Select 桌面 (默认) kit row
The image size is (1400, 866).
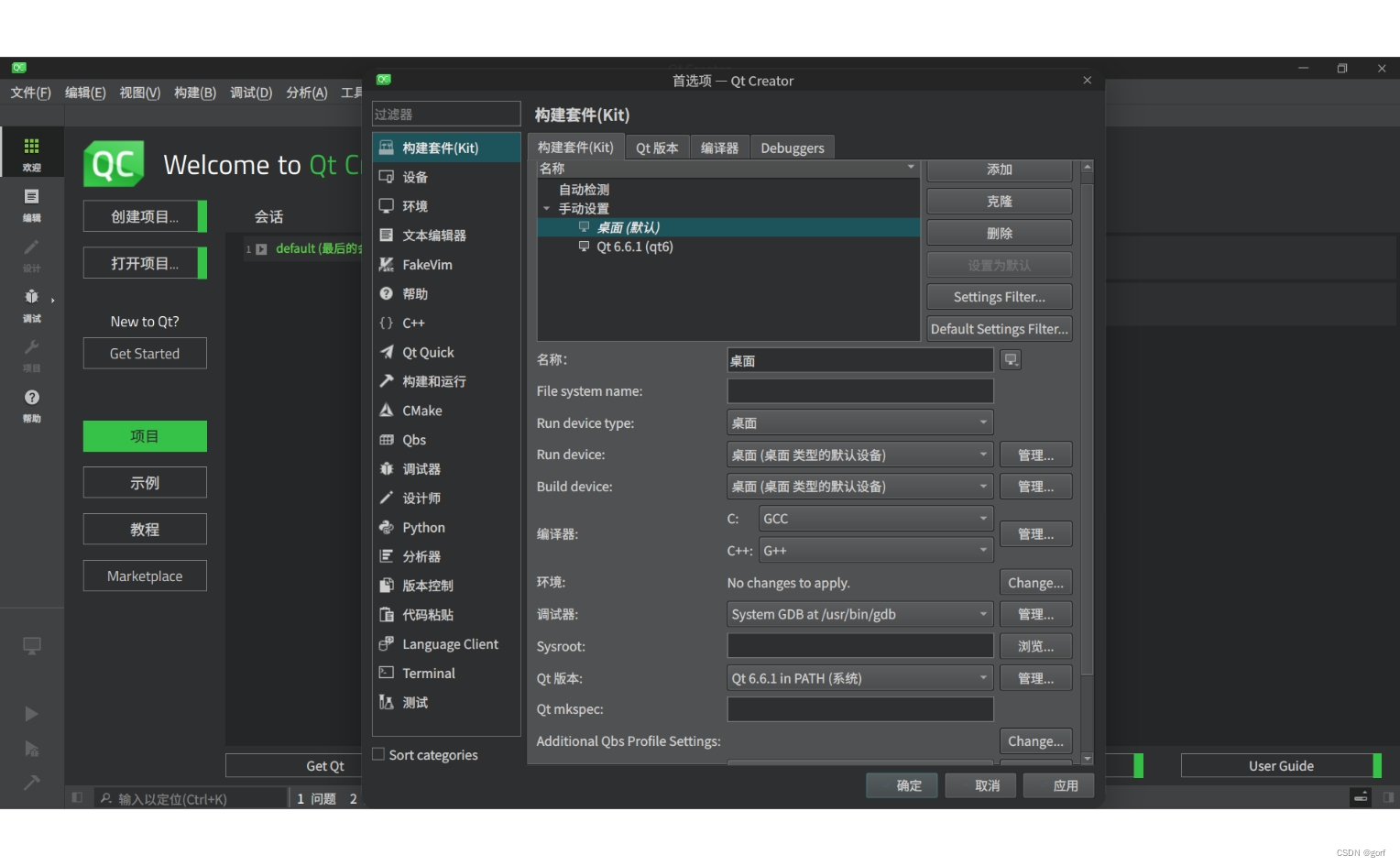[x=728, y=227]
